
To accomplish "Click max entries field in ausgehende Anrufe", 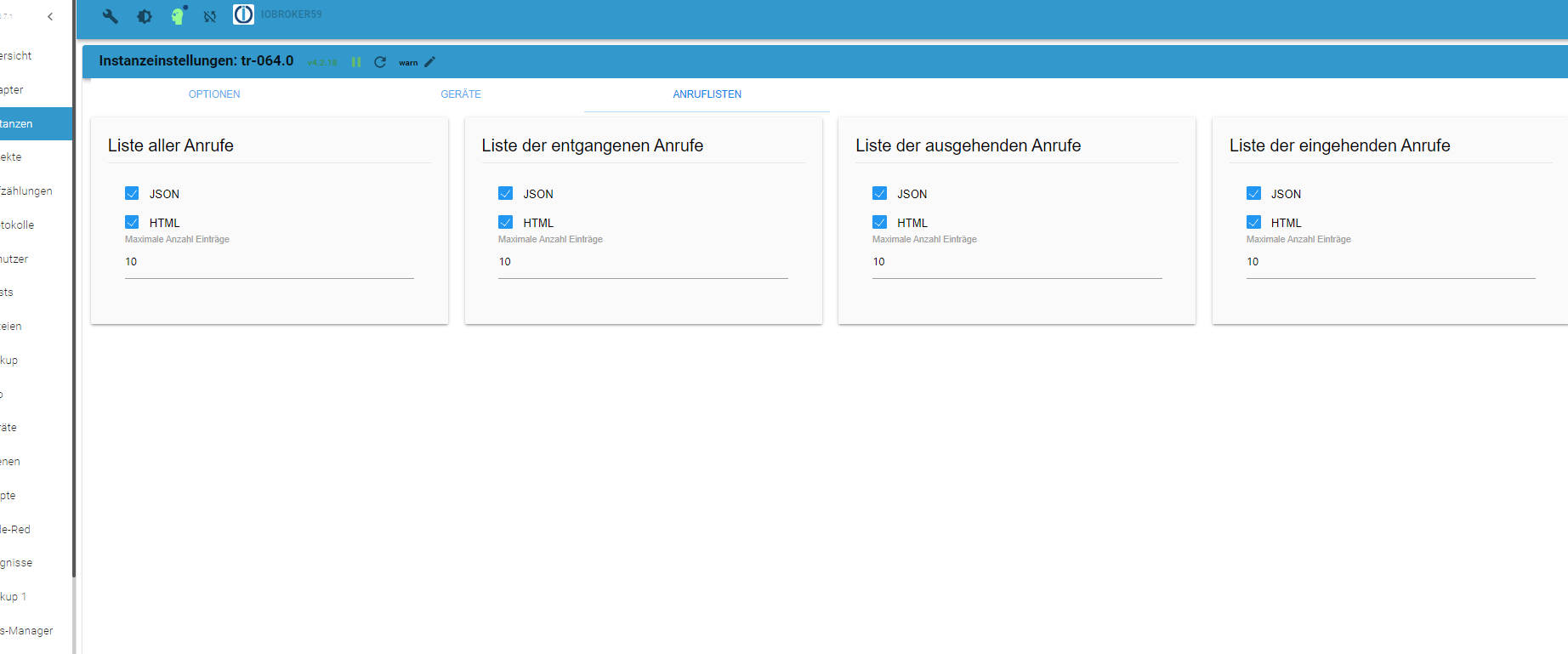I will point(1018,262).
